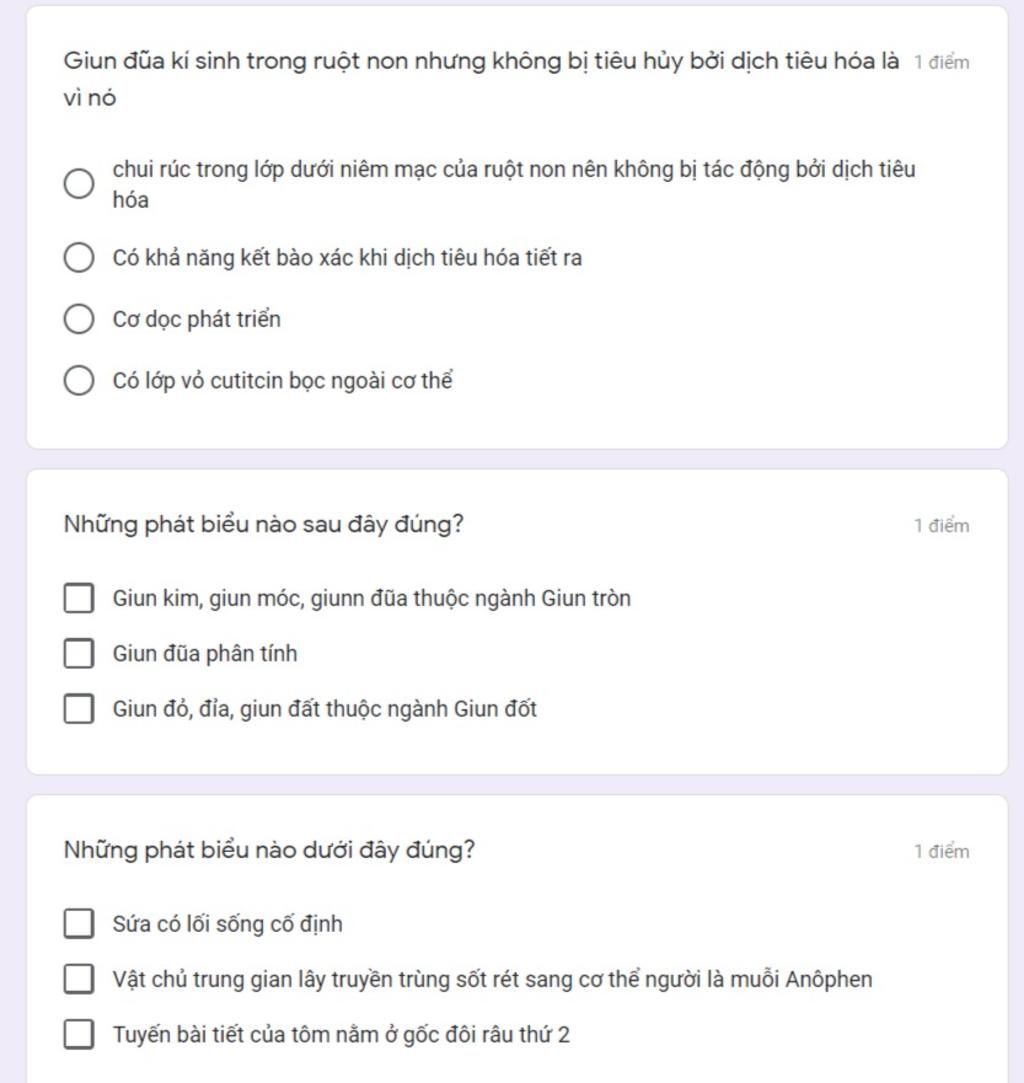The image size is (1024, 1083).
Task: Select radio option 'chui rúc trong lớp dưới niêm mạc'
Action: coord(79,184)
